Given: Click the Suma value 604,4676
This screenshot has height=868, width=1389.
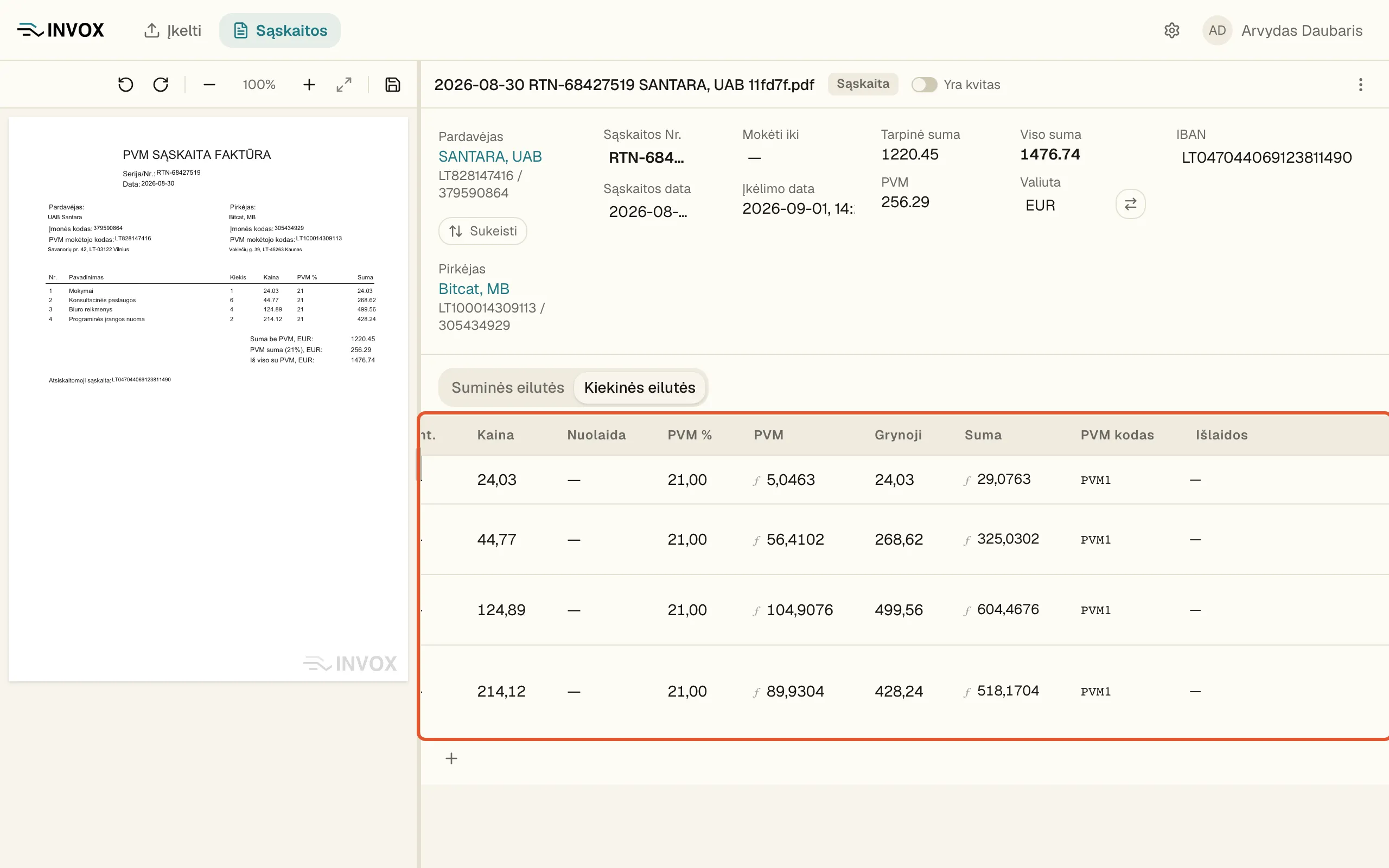Looking at the screenshot, I should pyautogui.click(x=1008, y=610).
